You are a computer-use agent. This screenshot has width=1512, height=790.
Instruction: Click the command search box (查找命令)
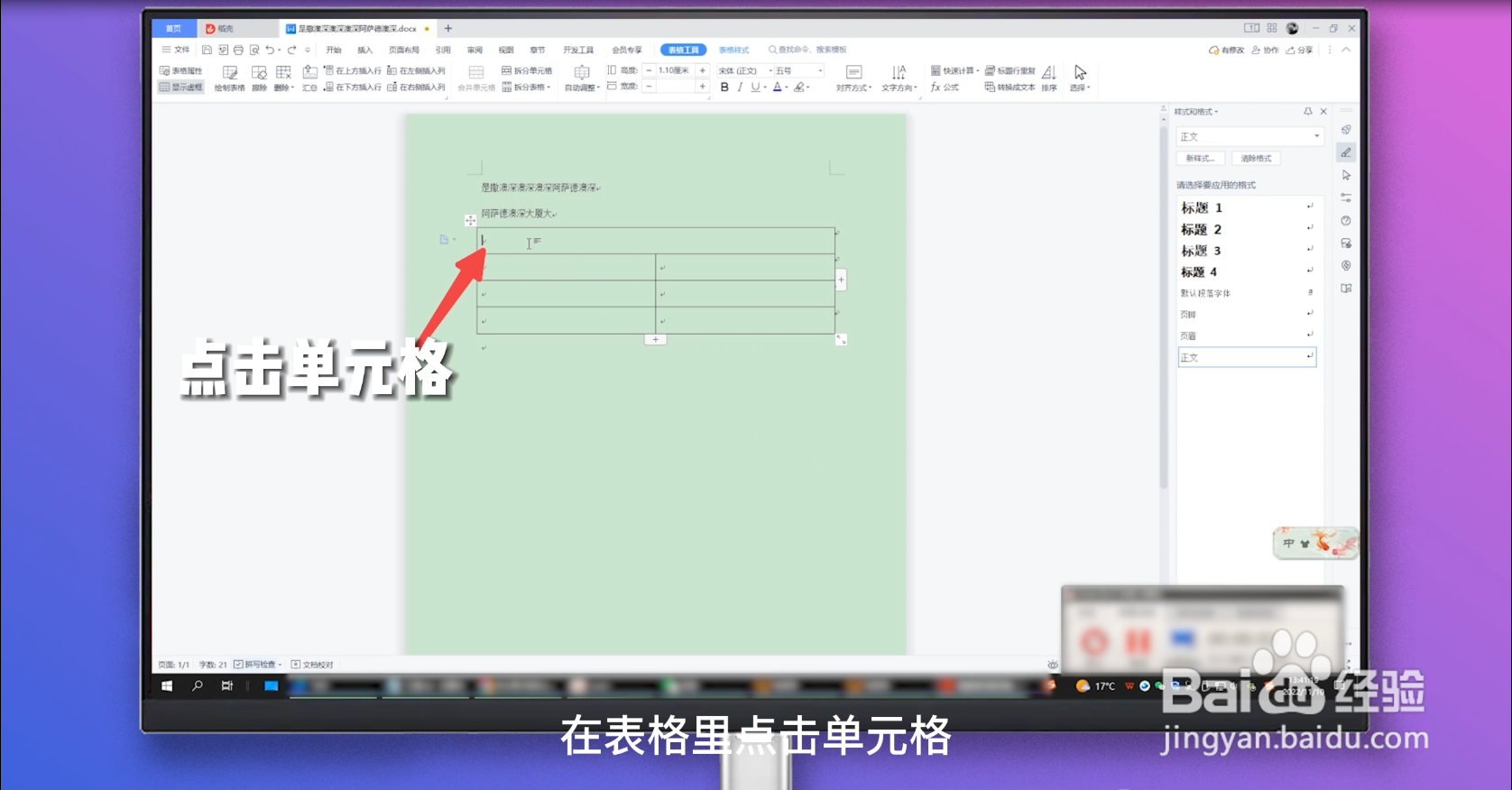(x=808, y=50)
